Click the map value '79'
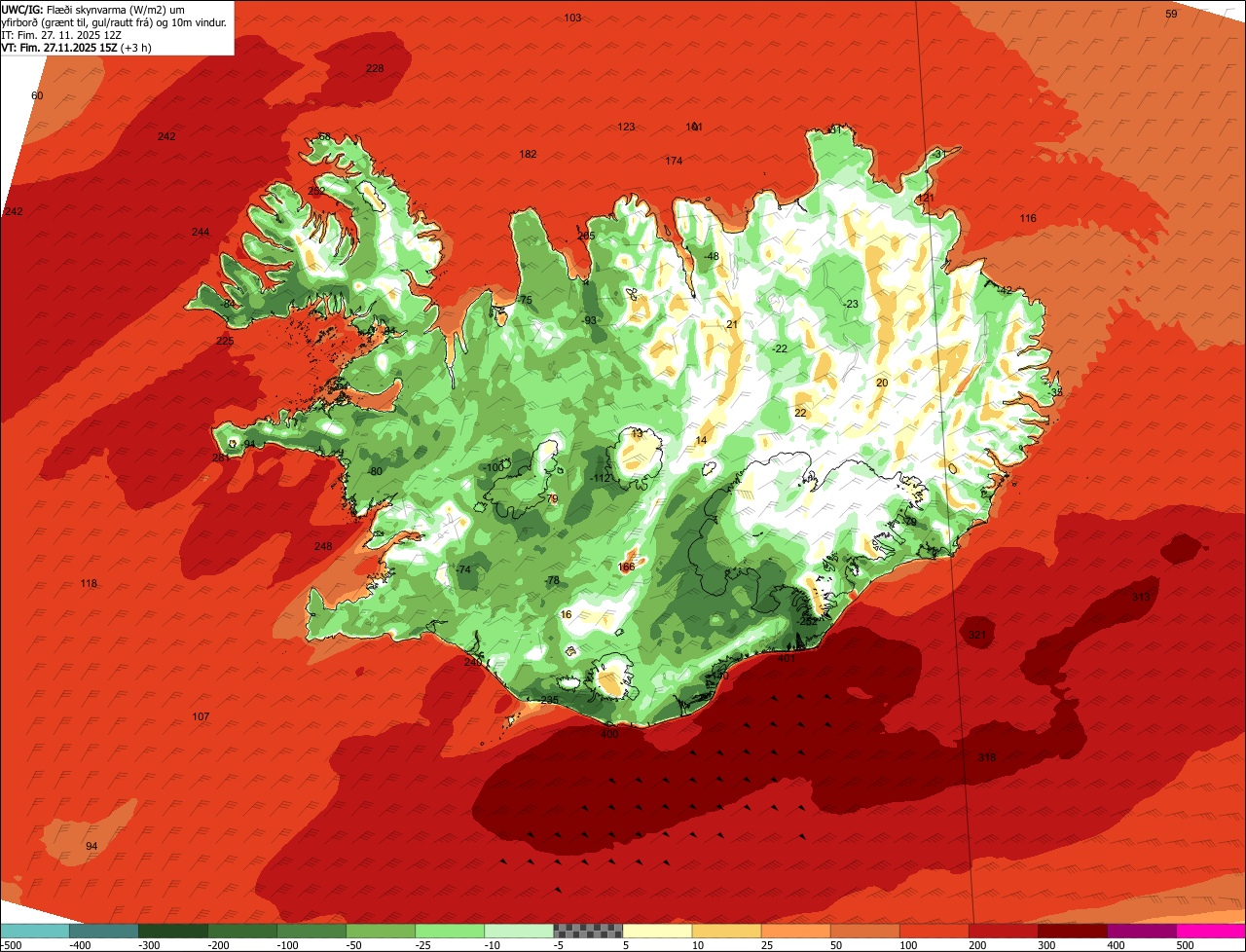Screen dimensions: 1246x952 coord(552,498)
